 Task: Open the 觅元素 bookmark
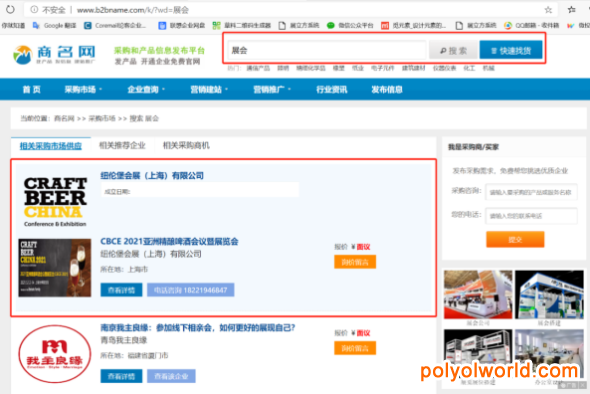(x=413, y=26)
